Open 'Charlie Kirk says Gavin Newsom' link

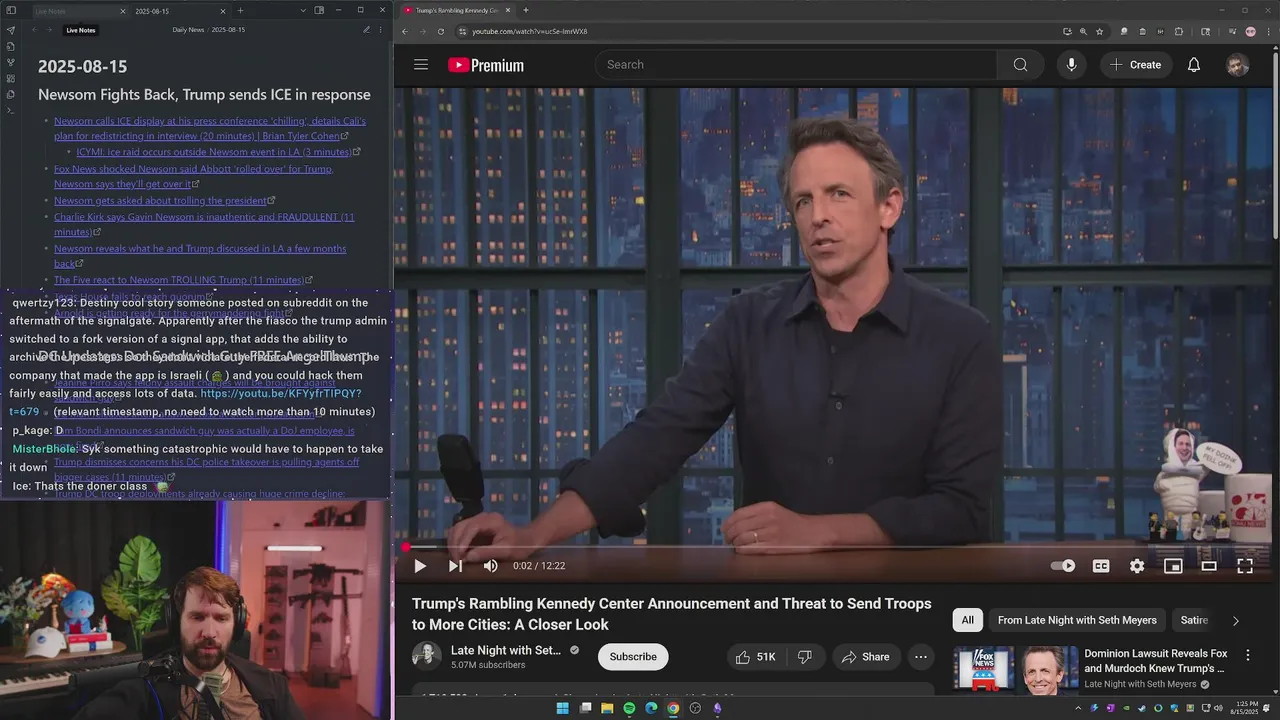(x=204, y=224)
